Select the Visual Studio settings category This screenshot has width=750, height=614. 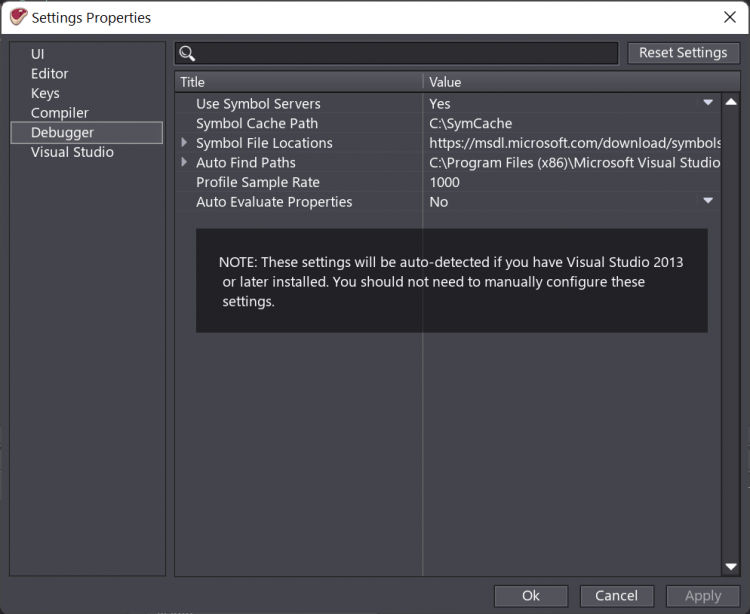click(x=72, y=152)
